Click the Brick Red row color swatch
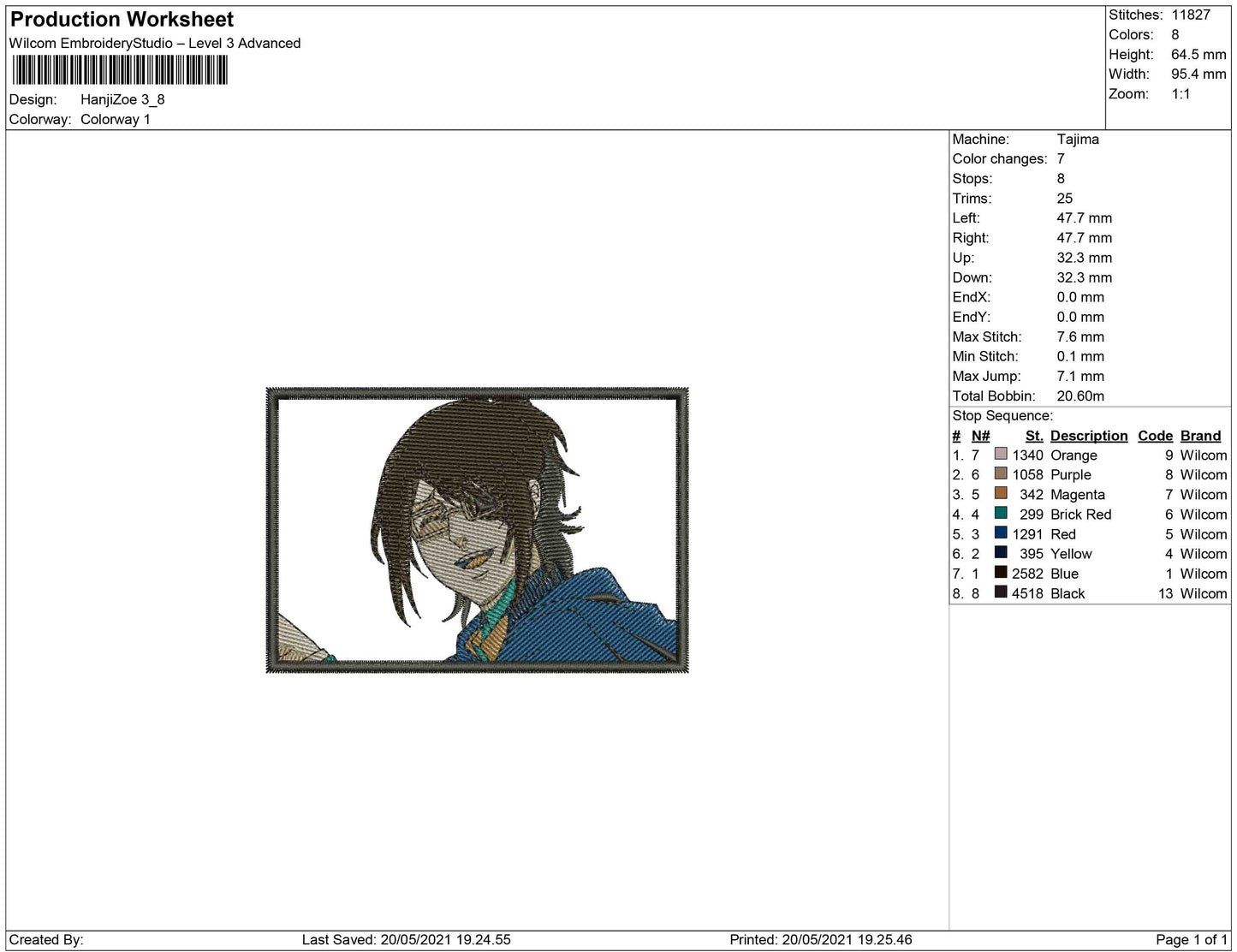This screenshot has height=952, width=1237. [x=1000, y=513]
